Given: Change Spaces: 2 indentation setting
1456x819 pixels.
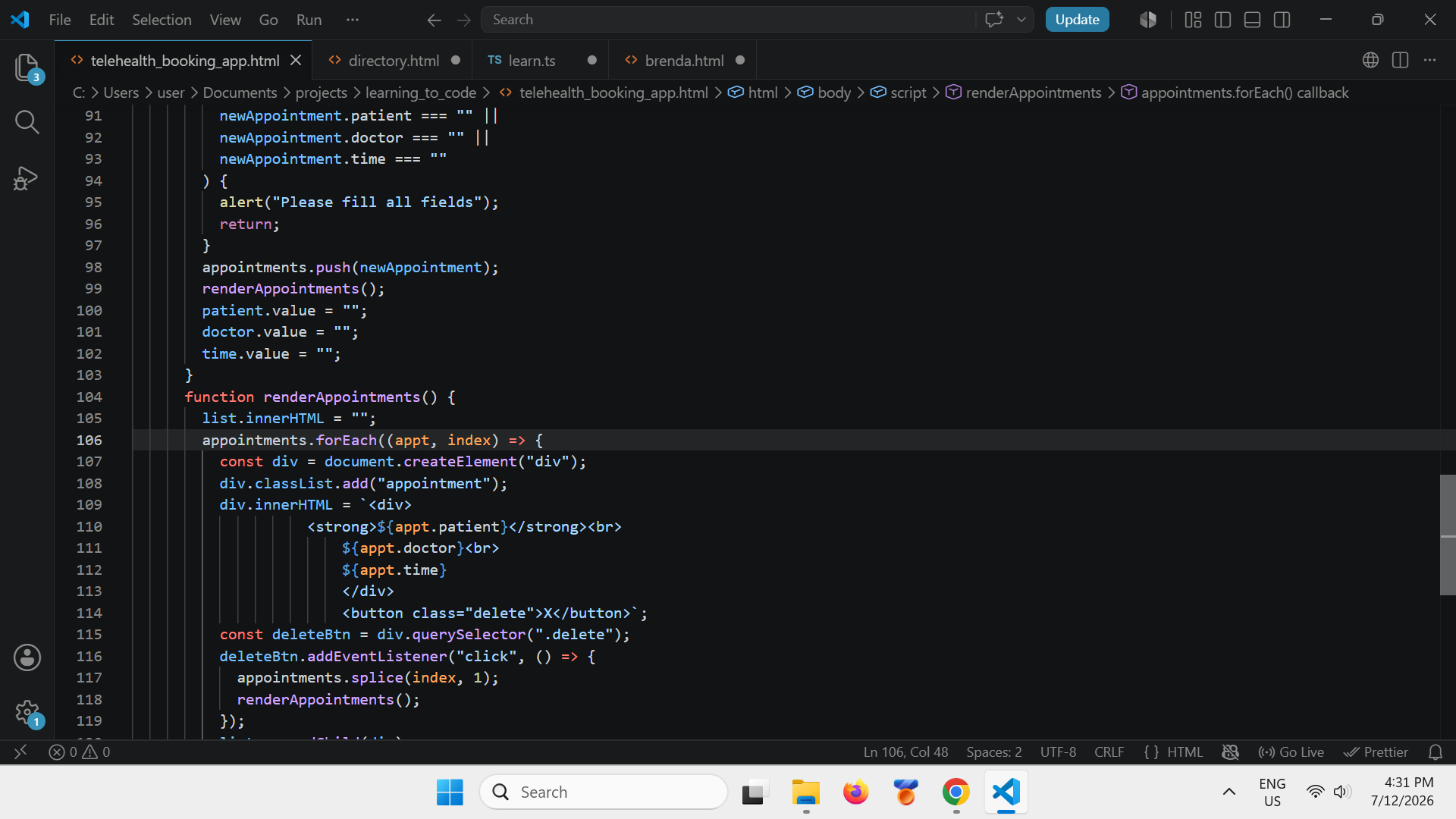Looking at the screenshot, I should 994,752.
